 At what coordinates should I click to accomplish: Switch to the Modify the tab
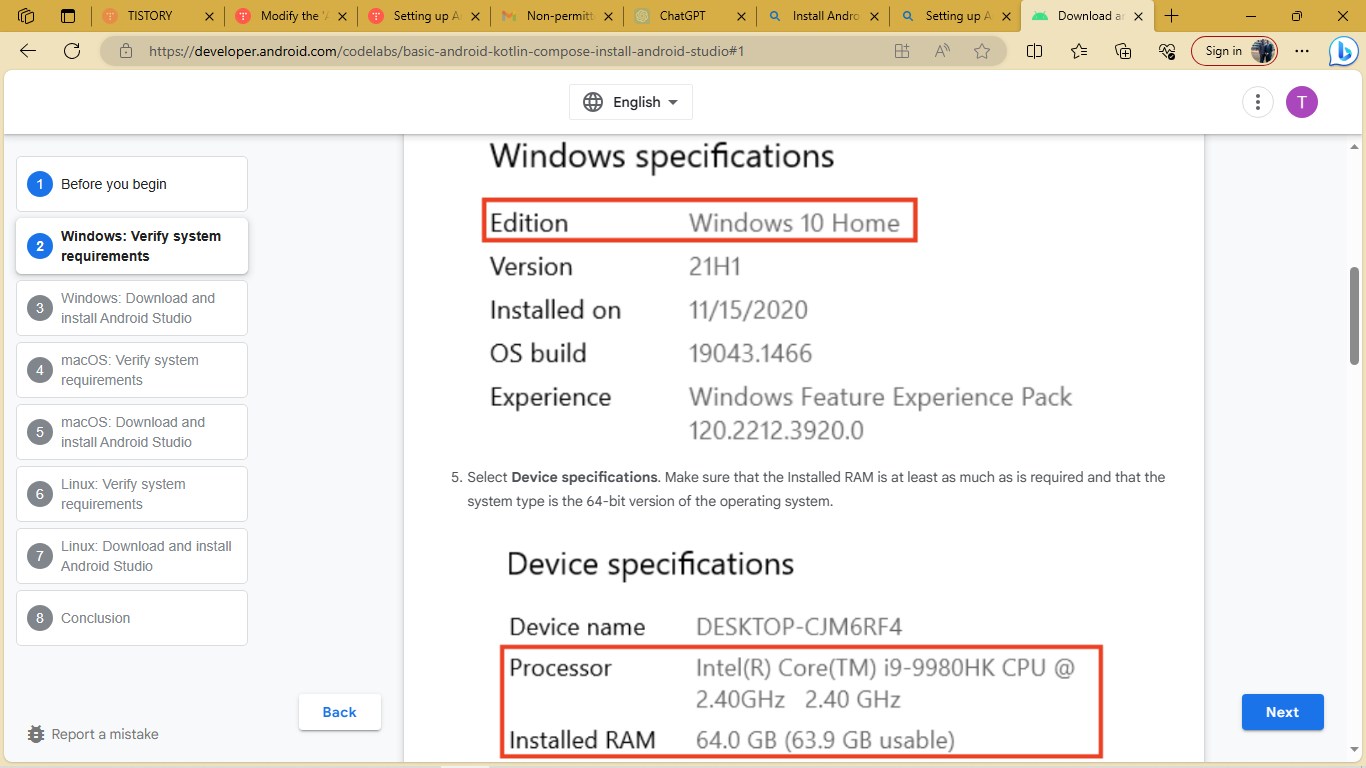point(289,16)
